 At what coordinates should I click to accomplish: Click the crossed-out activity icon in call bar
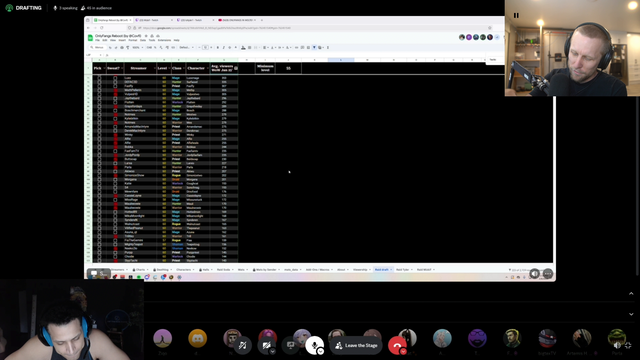tap(242, 346)
